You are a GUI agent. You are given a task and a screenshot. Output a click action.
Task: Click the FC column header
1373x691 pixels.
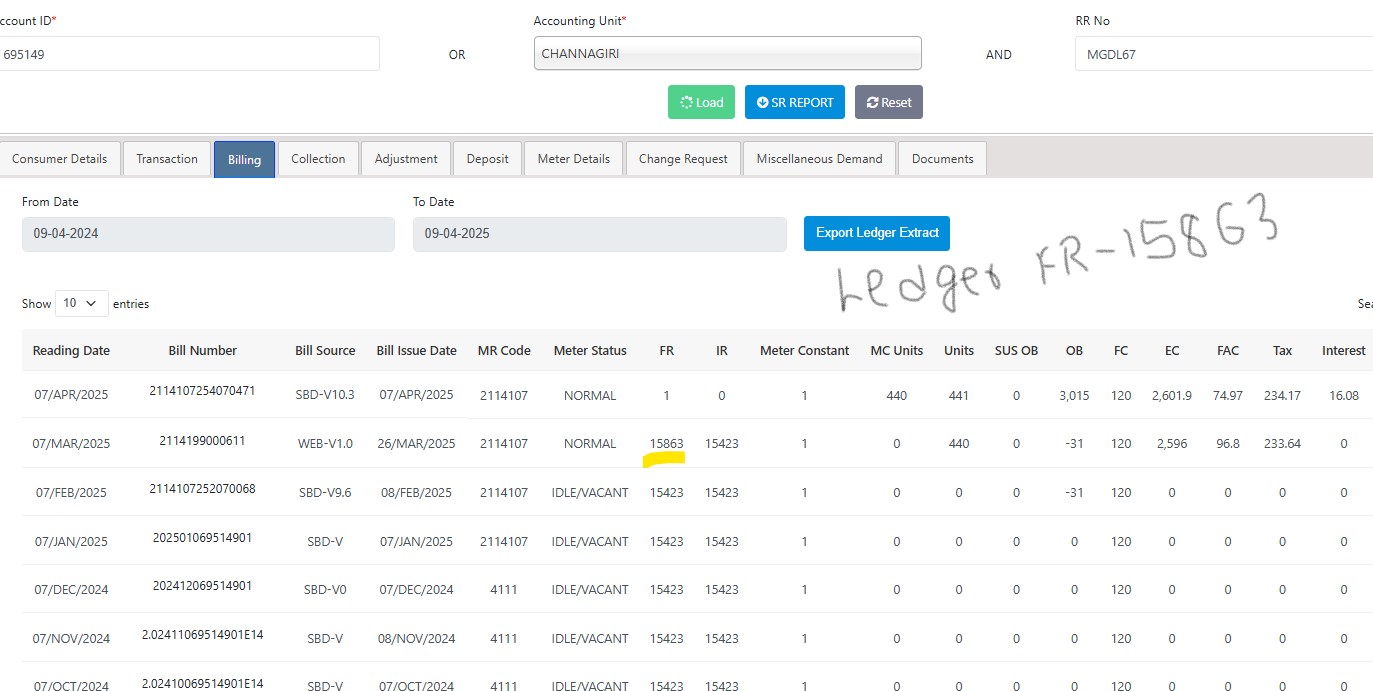(1121, 351)
